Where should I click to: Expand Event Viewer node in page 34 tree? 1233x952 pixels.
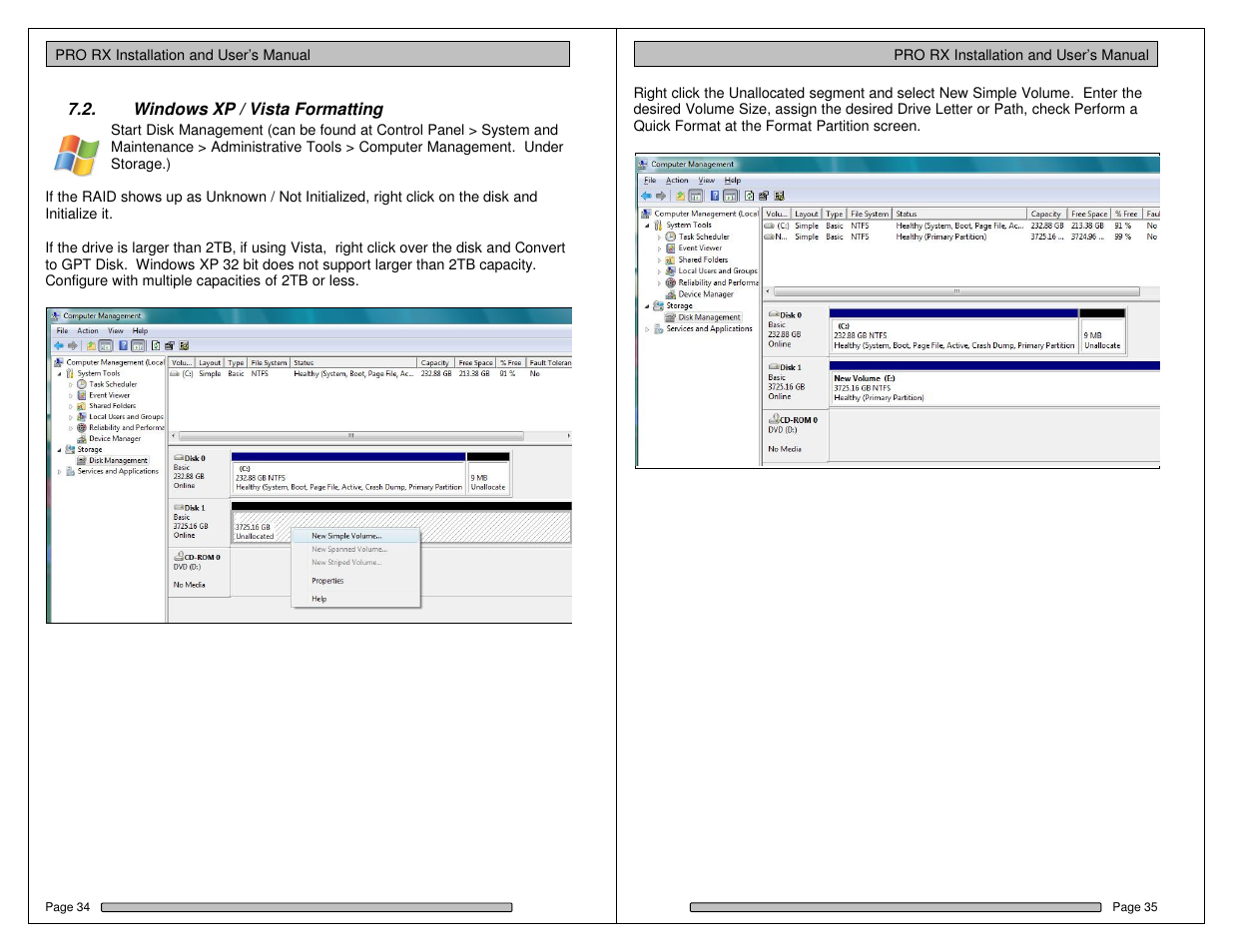(x=70, y=395)
